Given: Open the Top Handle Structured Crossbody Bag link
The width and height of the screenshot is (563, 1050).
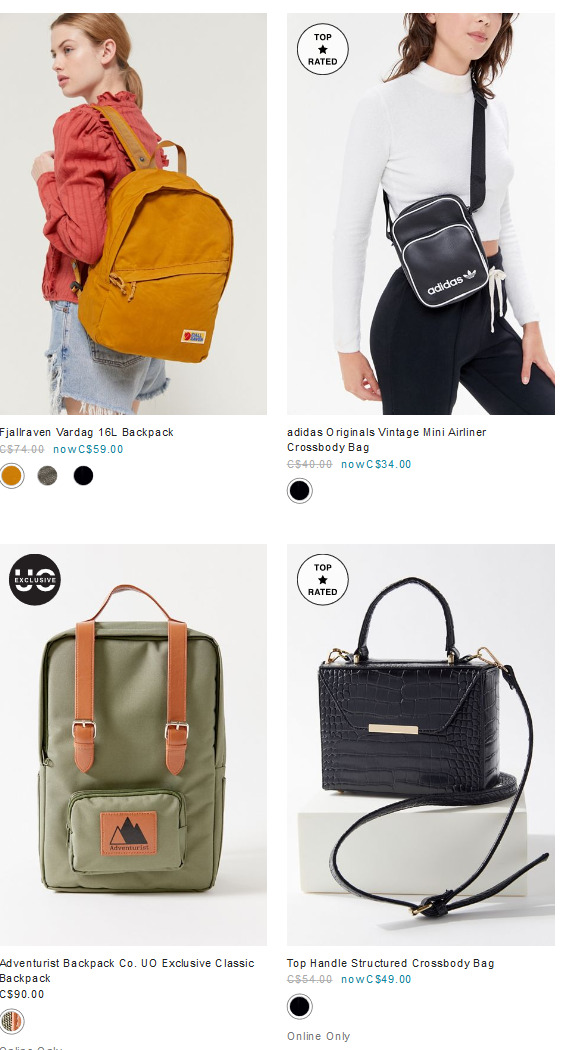Looking at the screenshot, I should tap(391, 964).
